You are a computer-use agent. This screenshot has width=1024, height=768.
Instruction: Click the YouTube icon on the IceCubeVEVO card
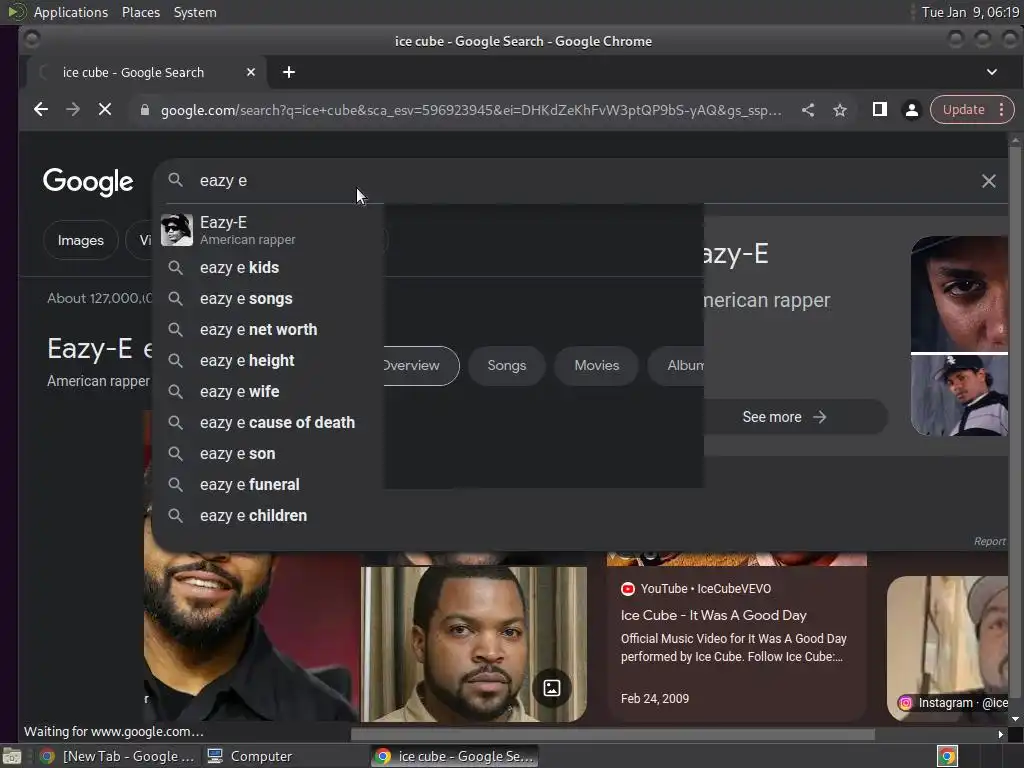click(x=628, y=589)
